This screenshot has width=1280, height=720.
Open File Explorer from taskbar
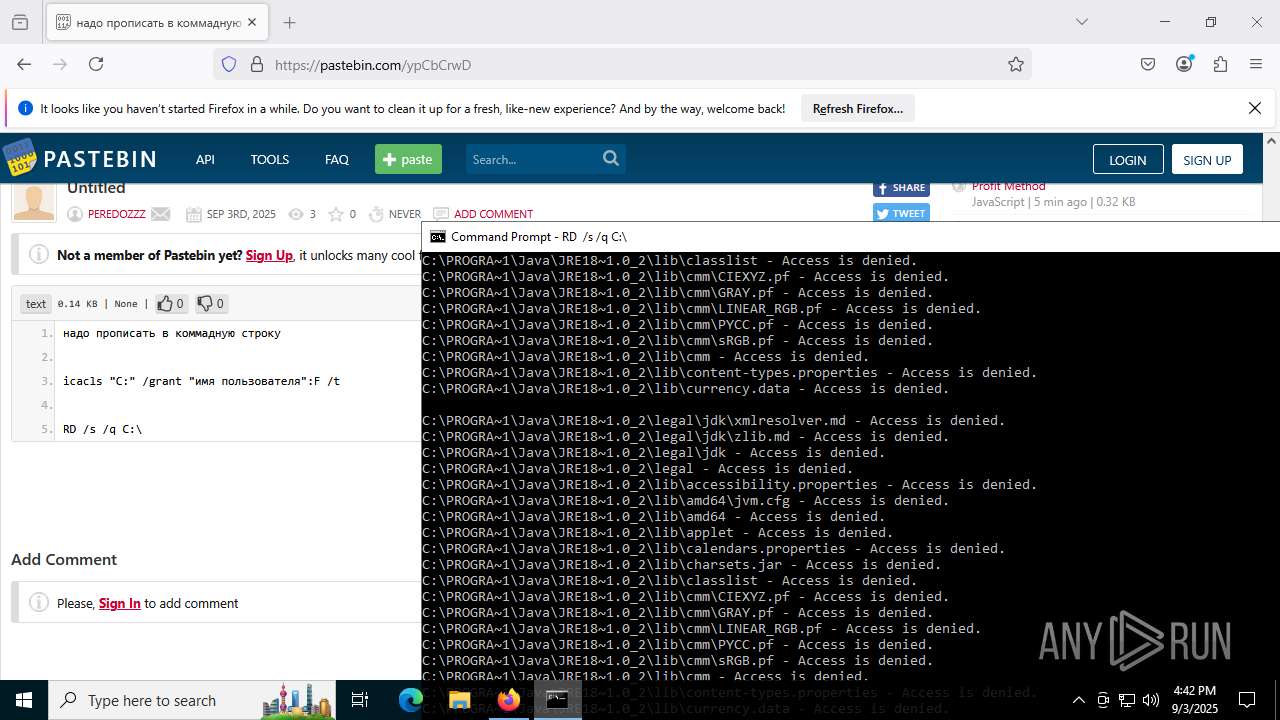459,700
